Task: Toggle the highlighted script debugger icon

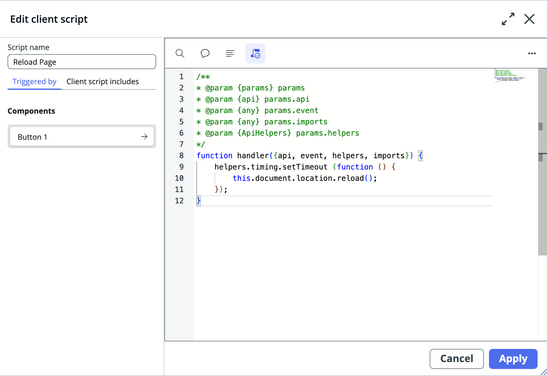Action: coord(255,53)
